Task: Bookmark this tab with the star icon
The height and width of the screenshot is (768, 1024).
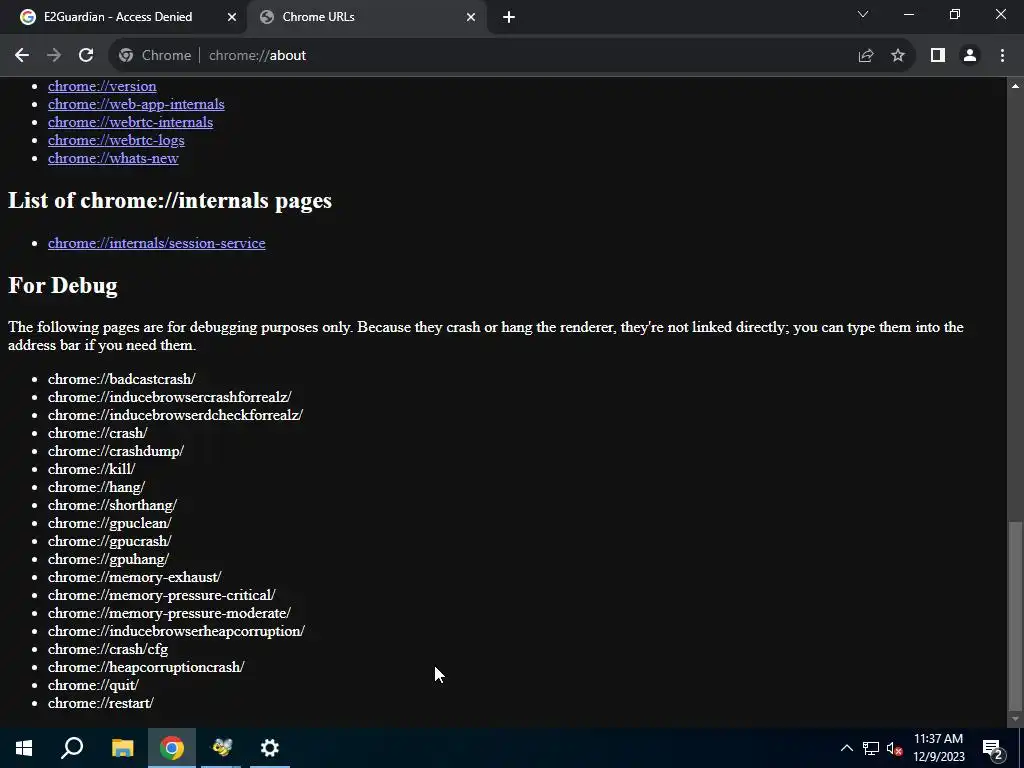Action: [898, 56]
